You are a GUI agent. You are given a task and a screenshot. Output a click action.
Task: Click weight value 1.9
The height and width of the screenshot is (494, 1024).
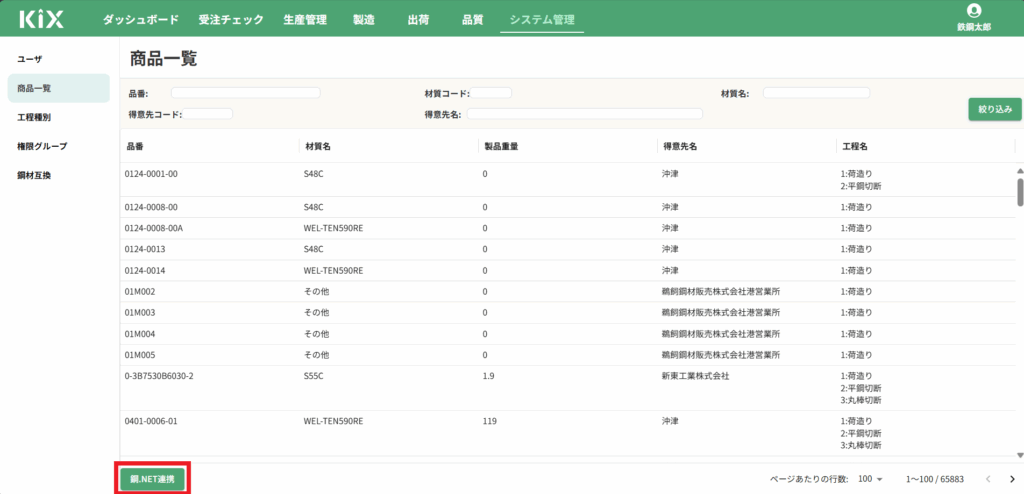[487, 376]
